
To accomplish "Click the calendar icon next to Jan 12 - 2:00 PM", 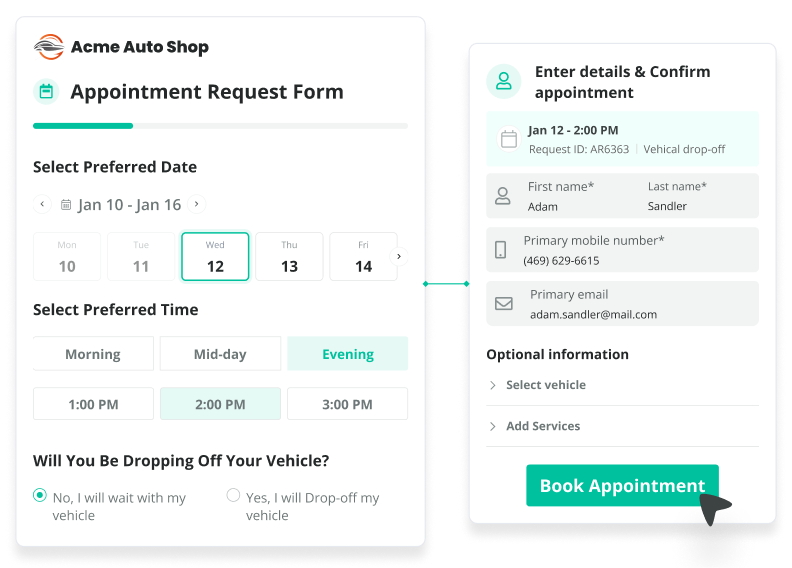I will pos(508,139).
